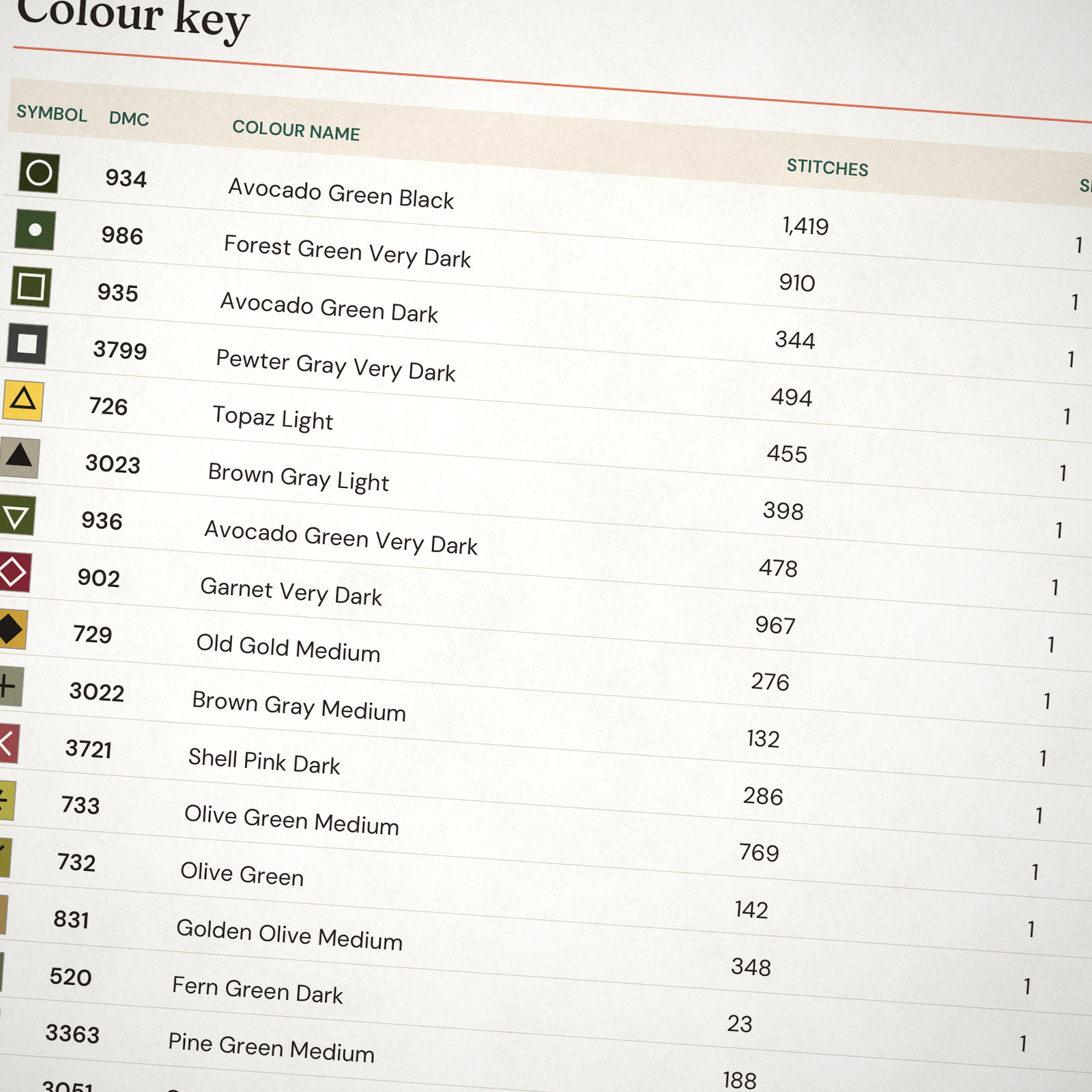Select the filled square symbol for DMC 3799
Screen dimensions: 1092x1092
[27, 343]
